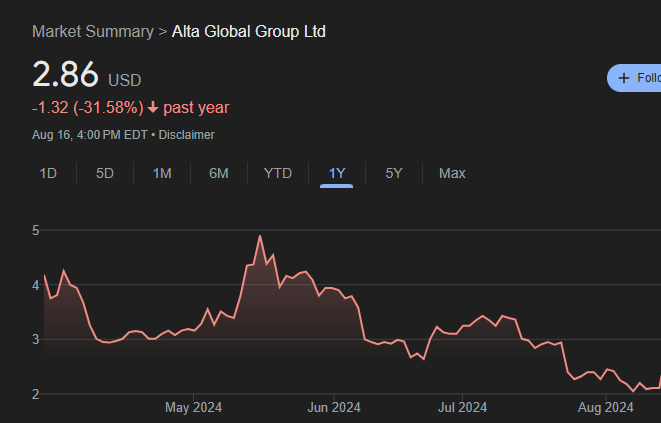Image resolution: width=661 pixels, height=423 pixels.
Task: Select the 5D time range tab
Action: (x=105, y=173)
